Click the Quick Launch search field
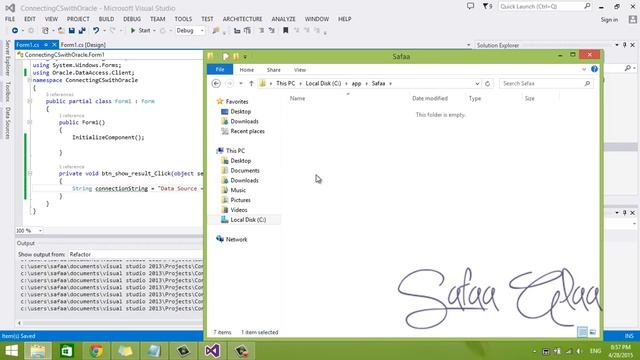 544,7
